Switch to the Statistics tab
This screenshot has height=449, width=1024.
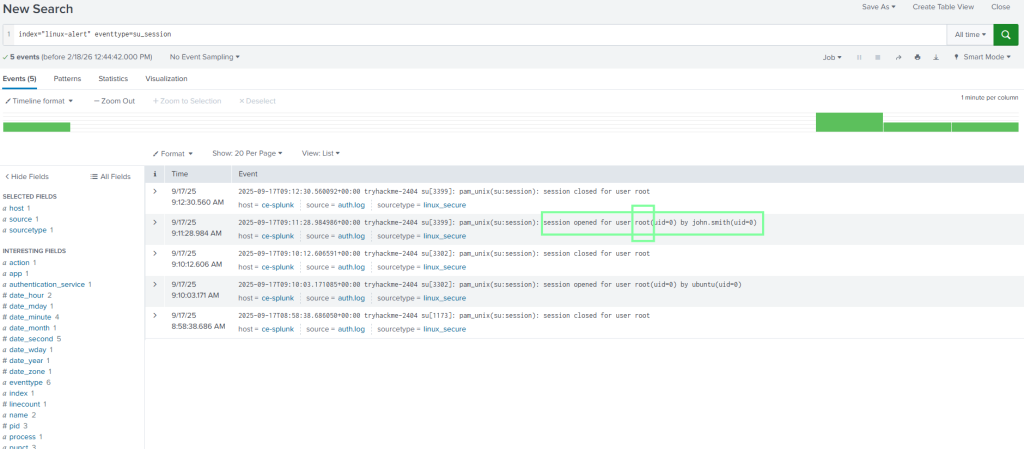pyautogui.click(x=113, y=78)
